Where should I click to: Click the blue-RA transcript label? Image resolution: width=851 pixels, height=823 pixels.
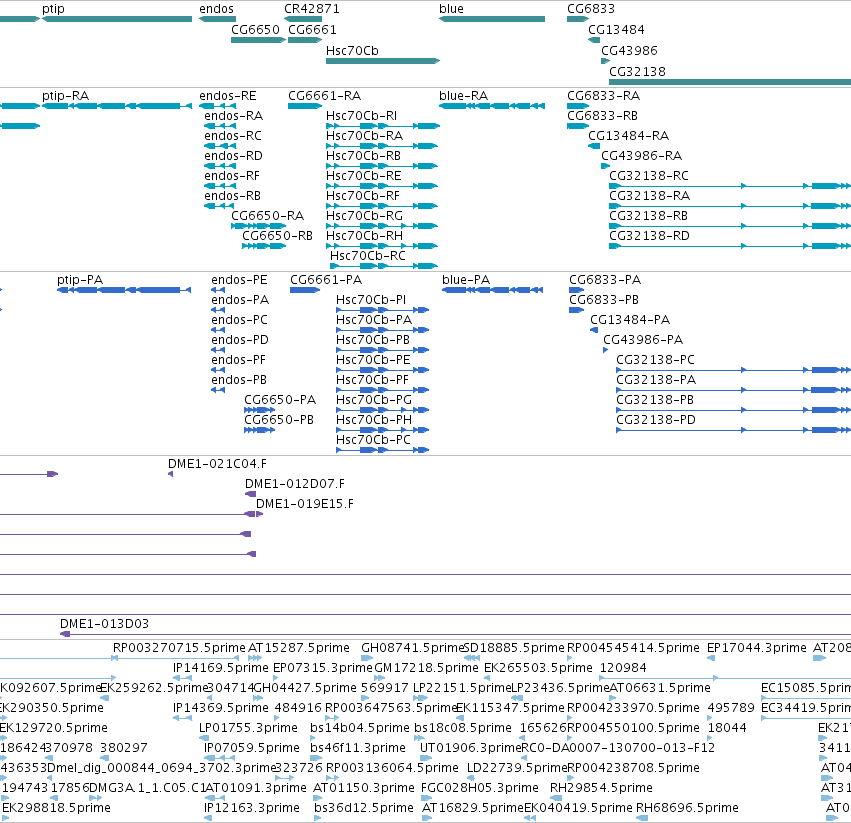point(463,96)
